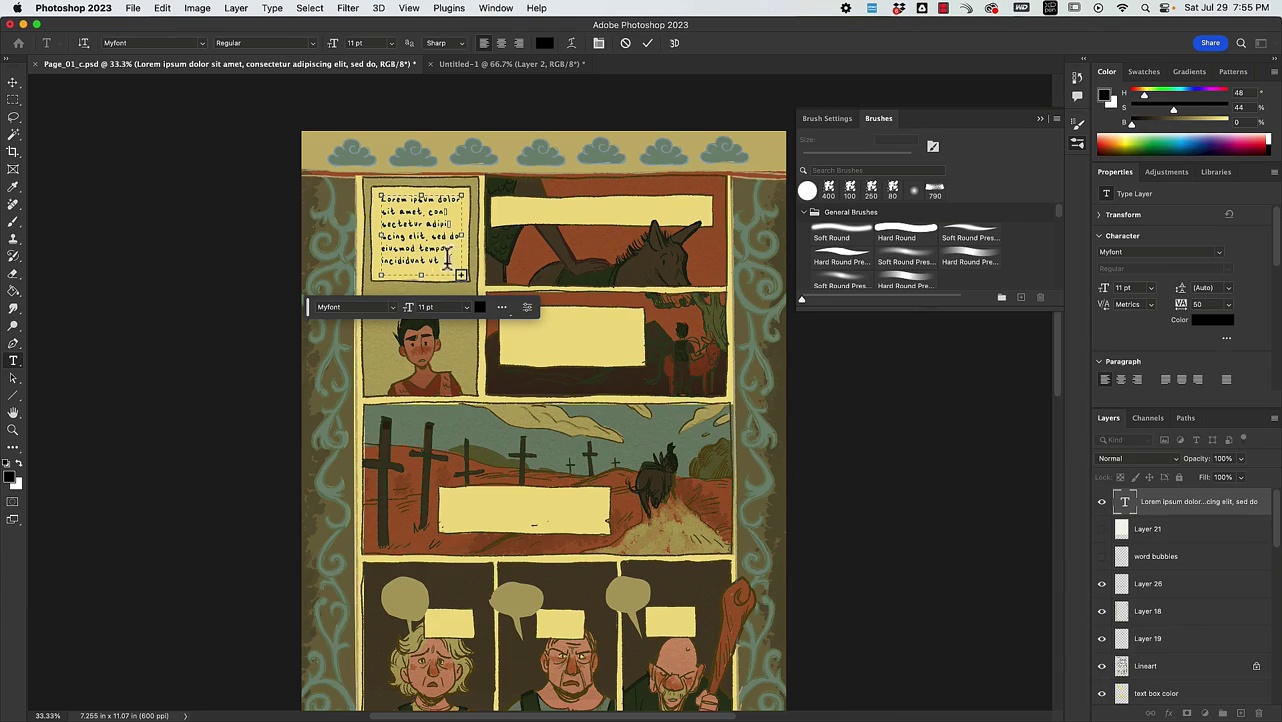Viewport: 1282px width, 722px height.
Task: Select the Lasso tool
Action: 13,117
